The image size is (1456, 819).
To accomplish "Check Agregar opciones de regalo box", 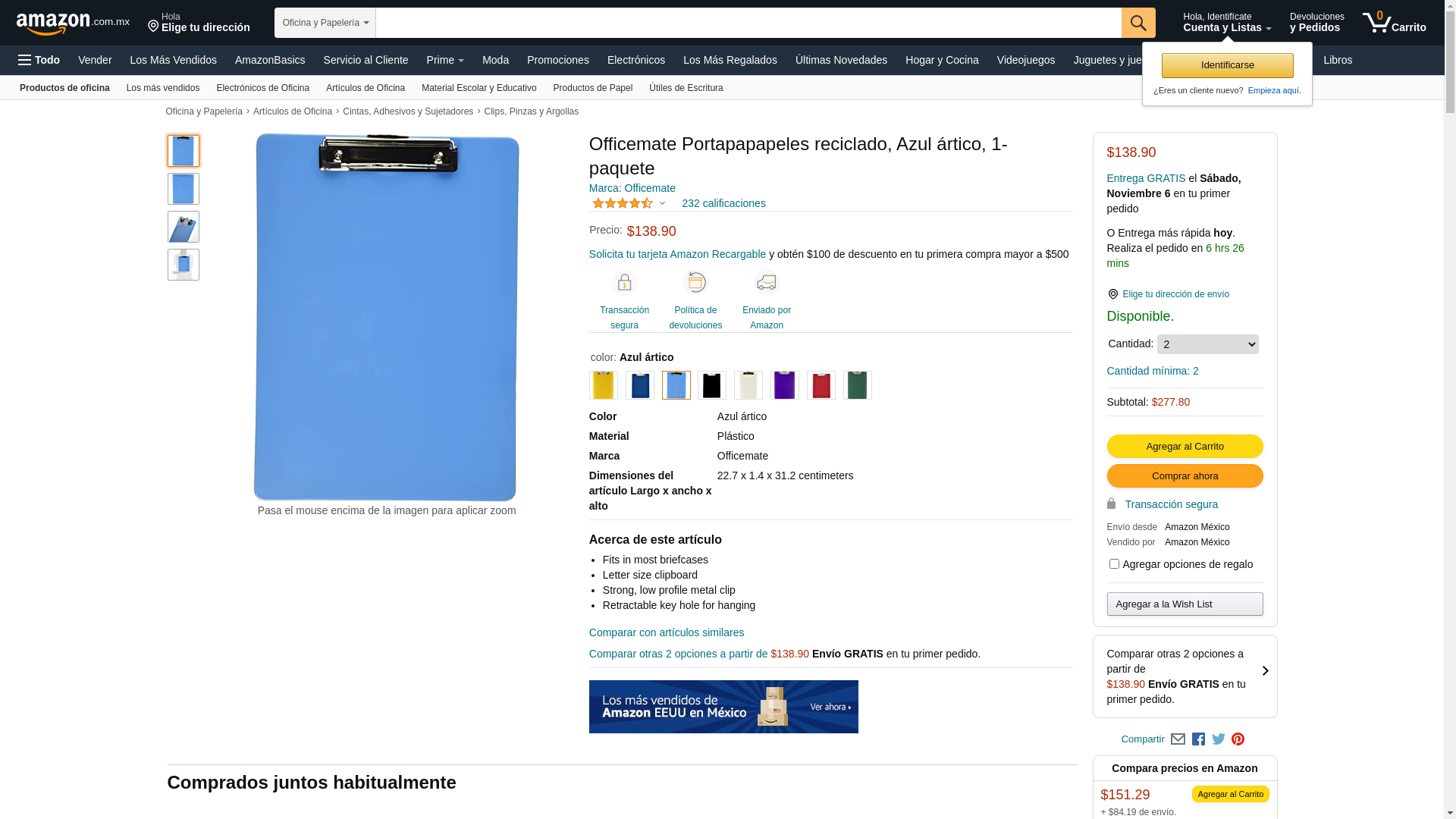I will click(x=1114, y=564).
